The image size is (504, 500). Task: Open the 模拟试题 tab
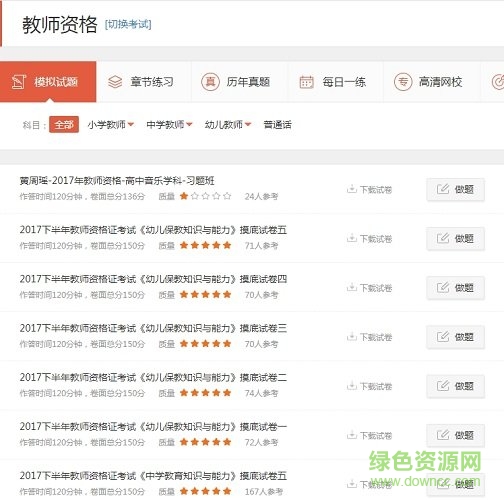click(48, 82)
